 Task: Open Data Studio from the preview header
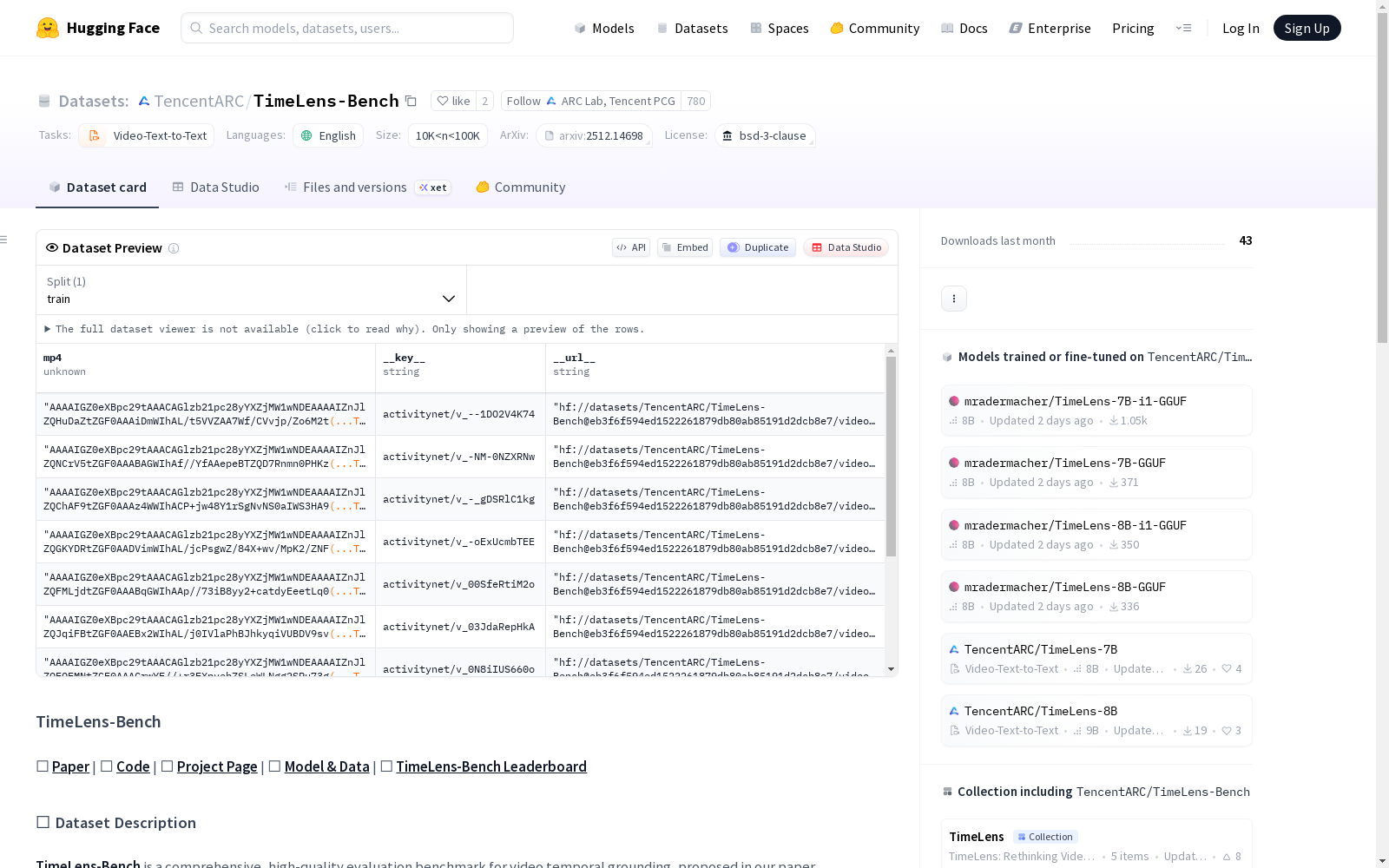(846, 247)
